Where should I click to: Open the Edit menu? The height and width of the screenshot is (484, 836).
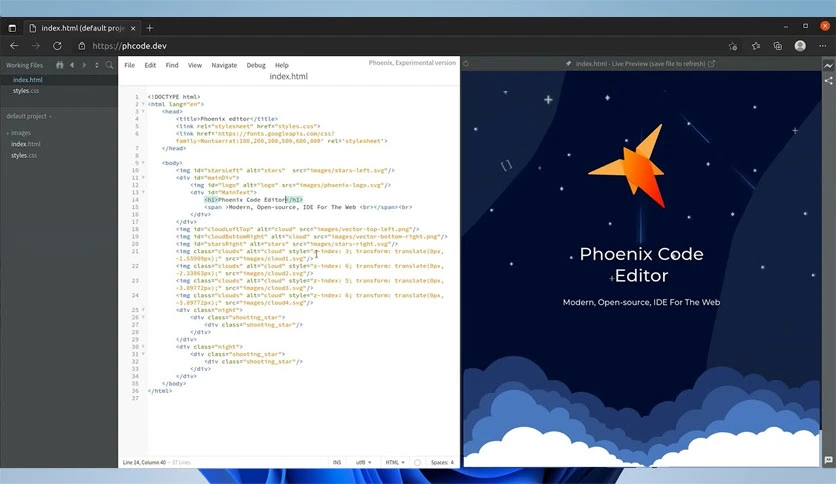(x=150, y=65)
